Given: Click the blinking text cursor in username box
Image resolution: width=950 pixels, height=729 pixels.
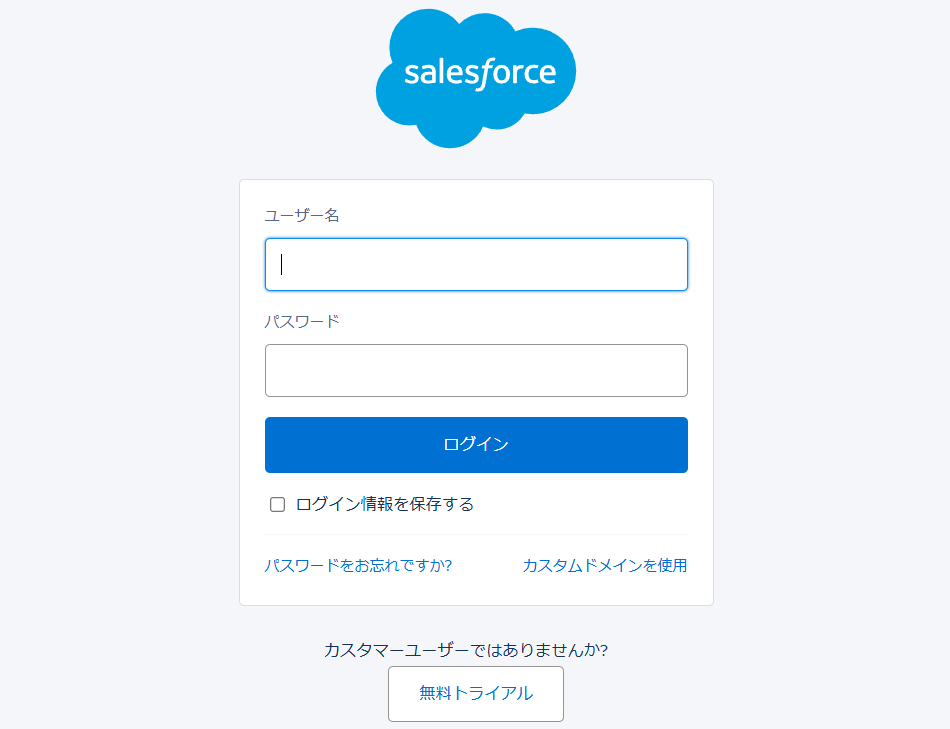Looking at the screenshot, I should (x=282, y=264).
